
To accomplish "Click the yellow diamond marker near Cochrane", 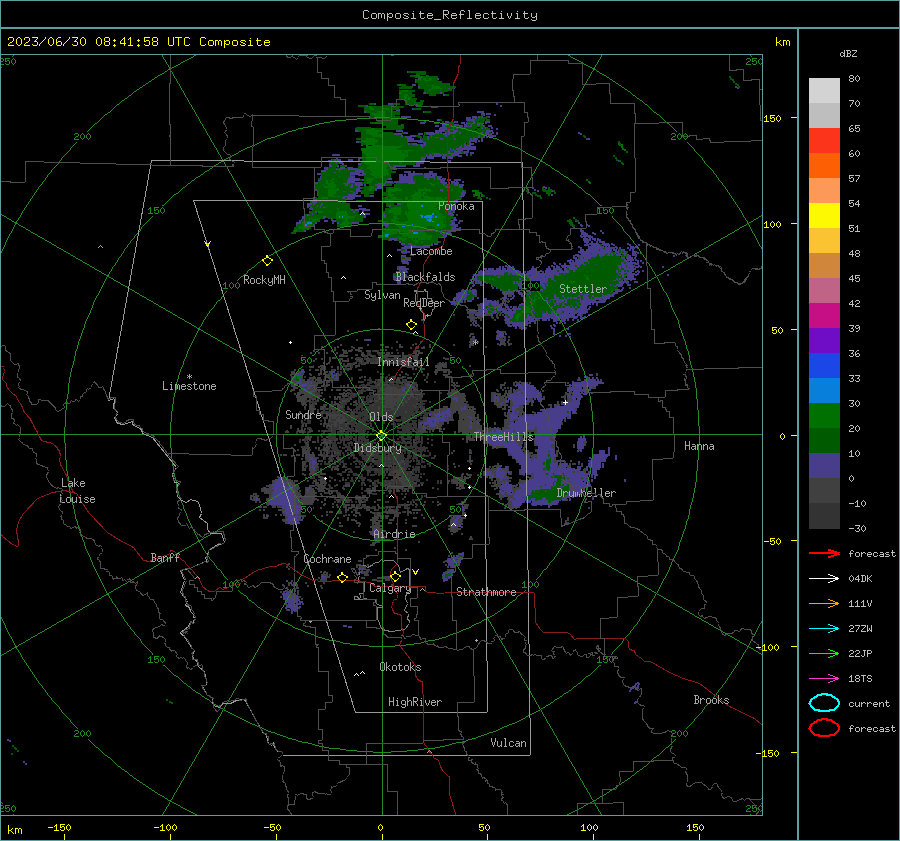I will (342, 578).
